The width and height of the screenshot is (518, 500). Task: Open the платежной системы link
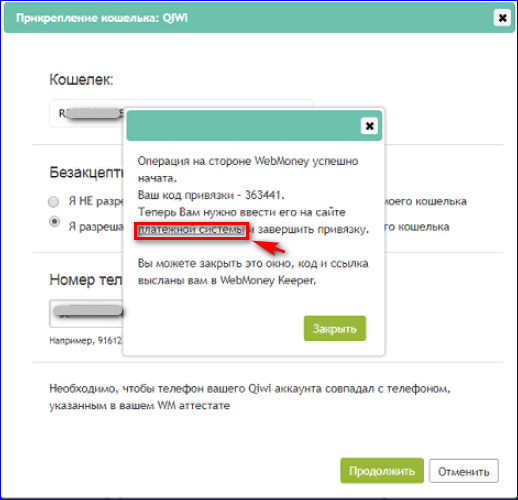point(191,230)
